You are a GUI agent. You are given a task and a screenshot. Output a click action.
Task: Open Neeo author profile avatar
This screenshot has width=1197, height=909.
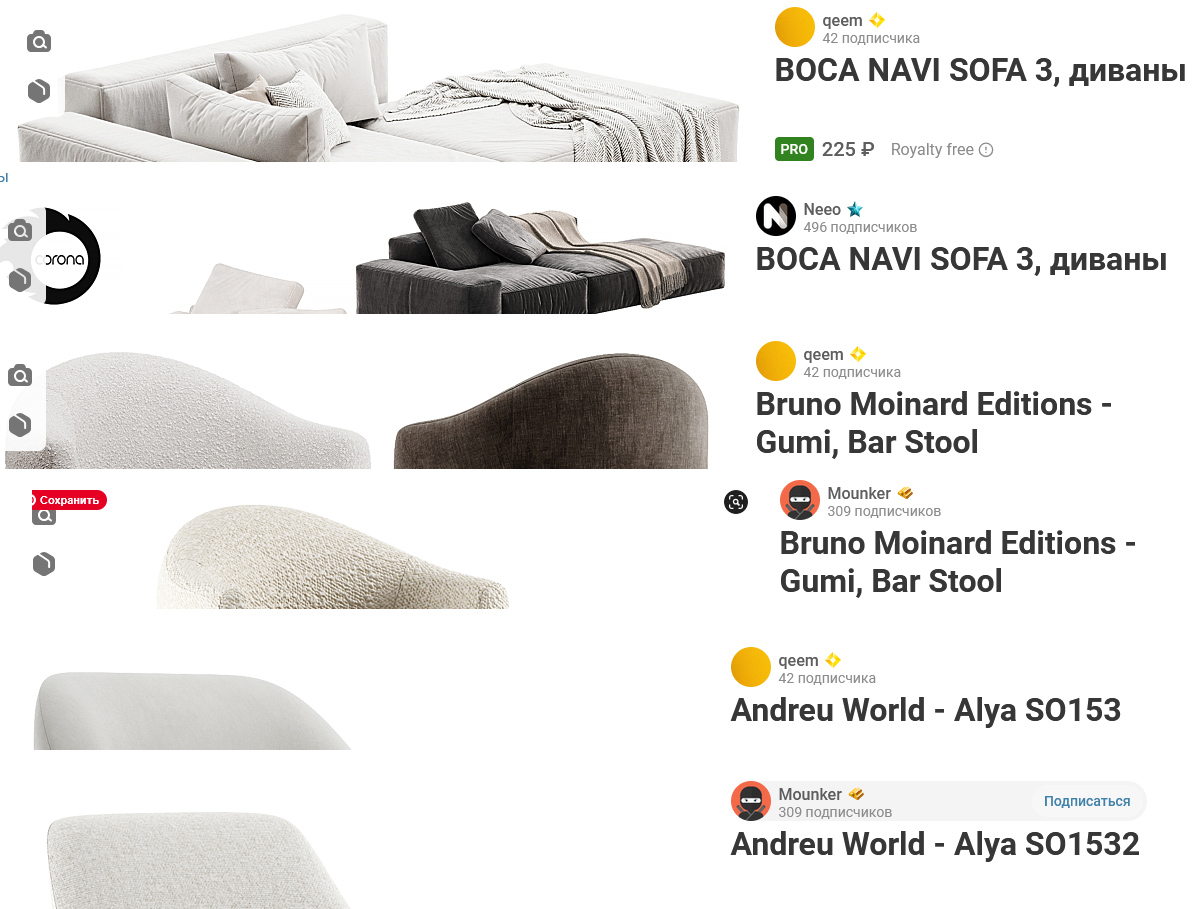tap(776, 216)
